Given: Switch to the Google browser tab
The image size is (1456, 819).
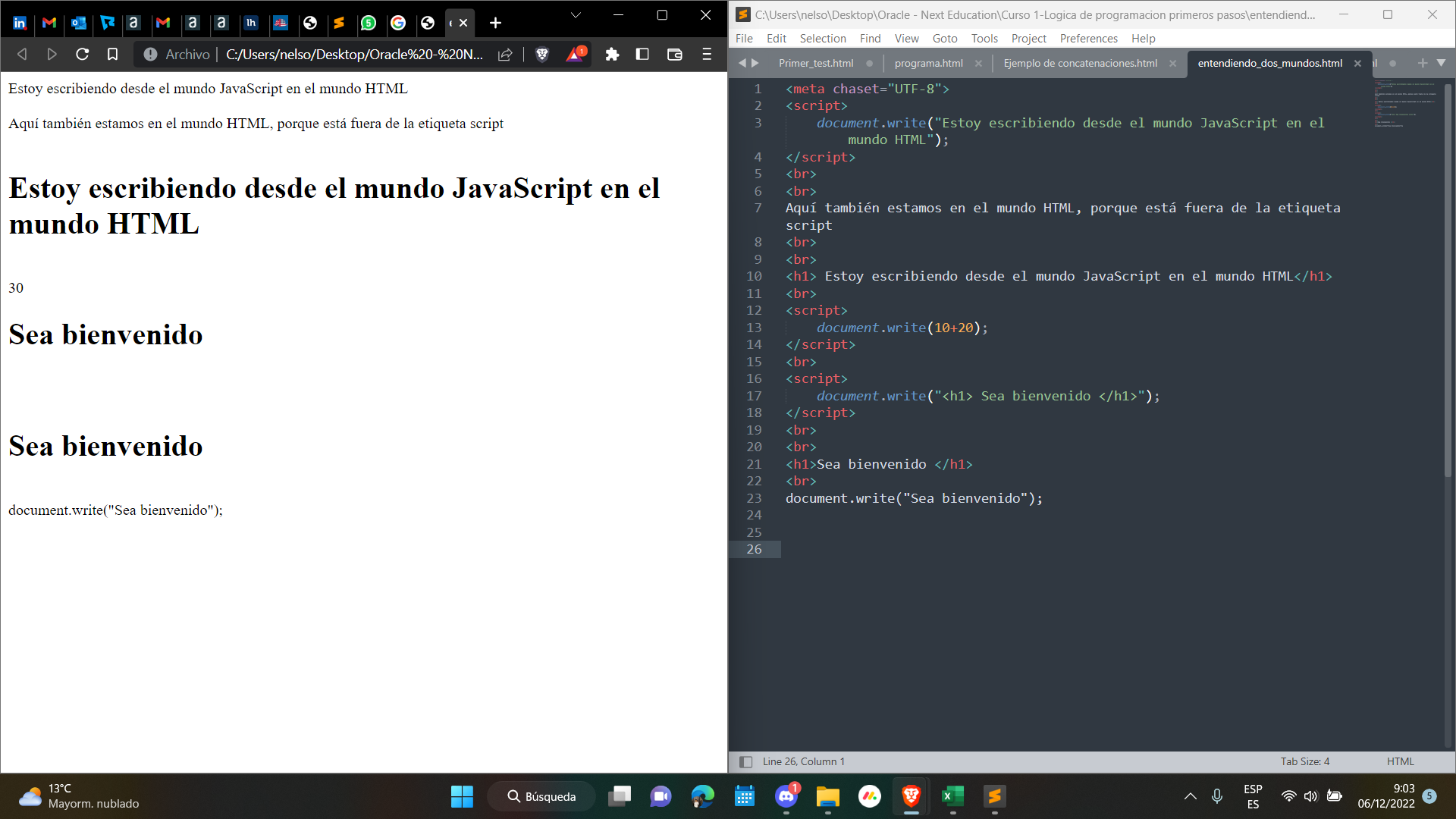Looking at the screenshot, I should 398,23.
